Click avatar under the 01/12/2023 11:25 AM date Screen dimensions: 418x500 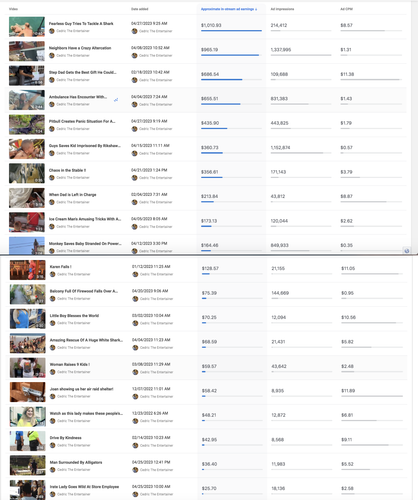[135, 274]
